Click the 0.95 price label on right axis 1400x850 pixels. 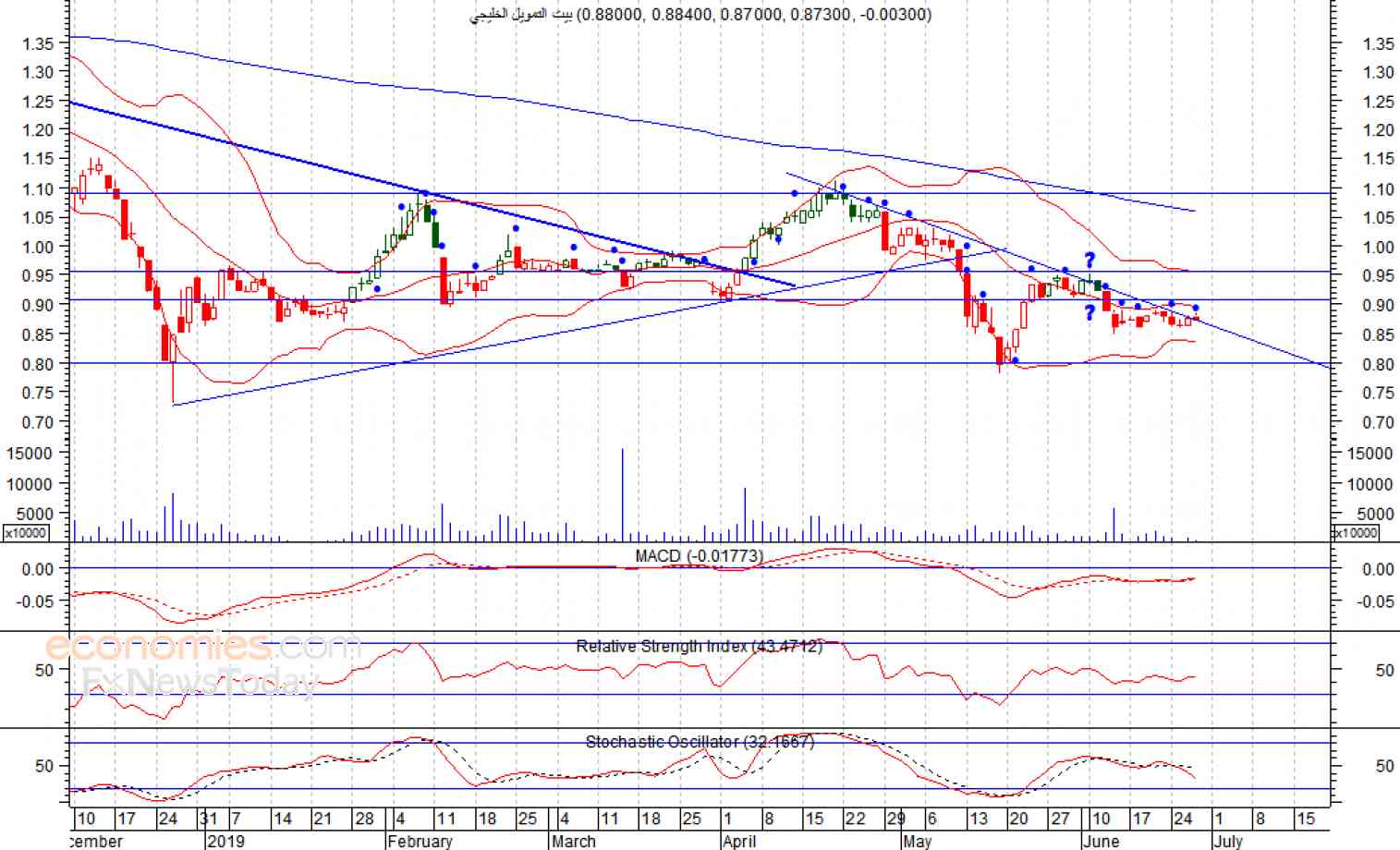point(1379,276)
